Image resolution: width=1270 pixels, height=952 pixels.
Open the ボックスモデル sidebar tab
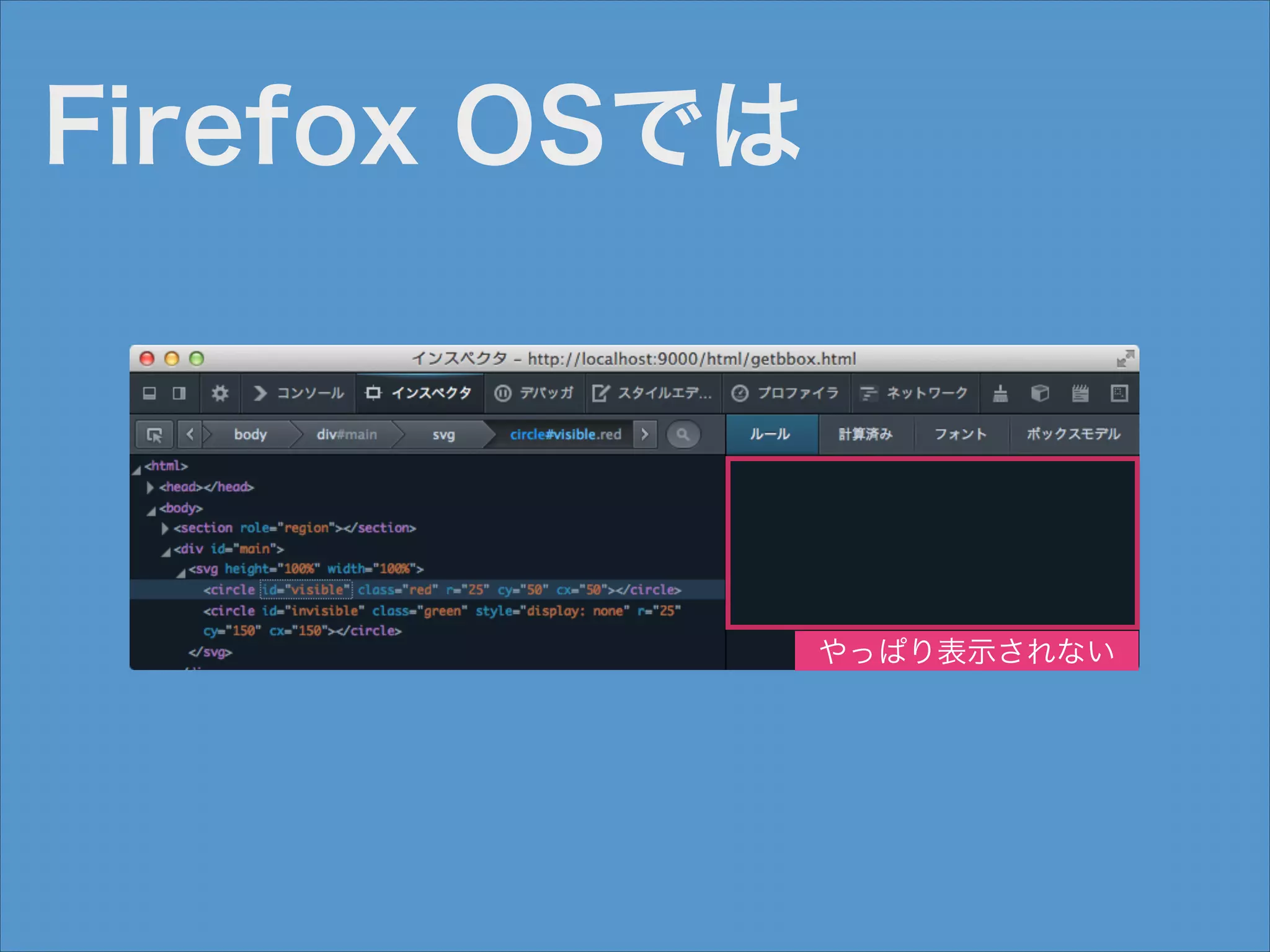[x=1073, y=434]
